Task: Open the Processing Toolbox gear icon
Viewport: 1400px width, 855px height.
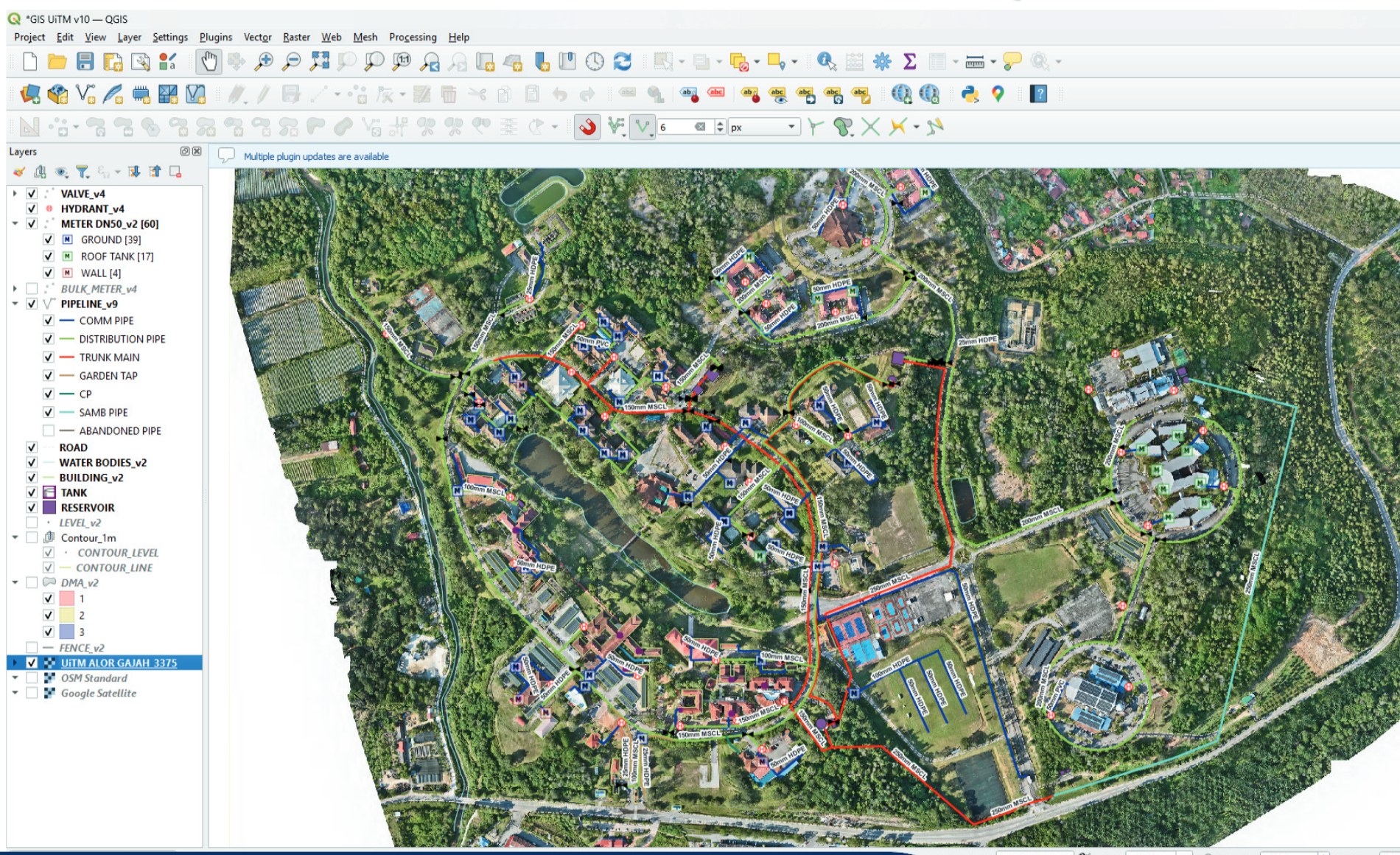Action: (882, 62)
